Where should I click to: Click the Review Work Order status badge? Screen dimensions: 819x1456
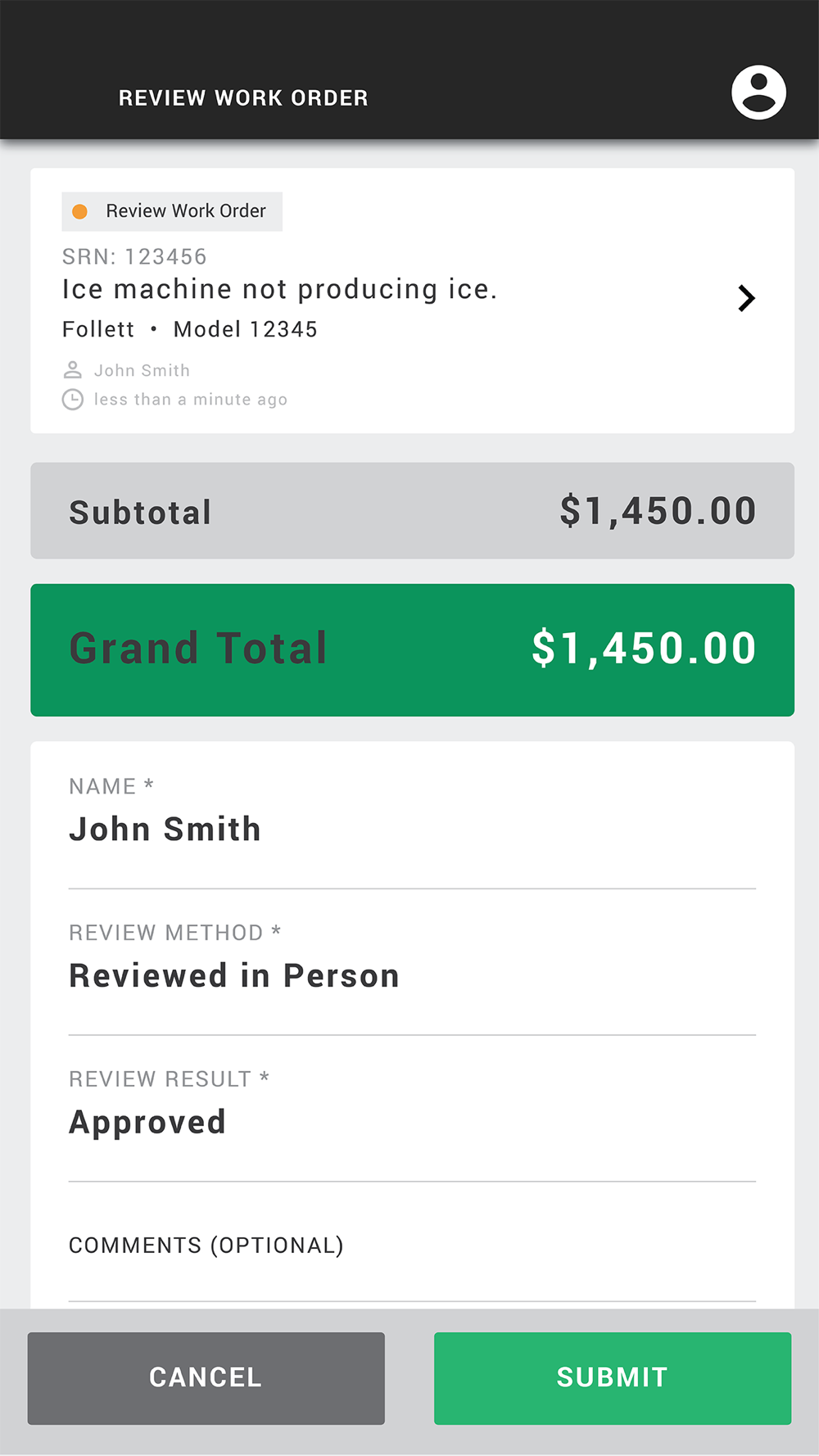coord(173,211)
